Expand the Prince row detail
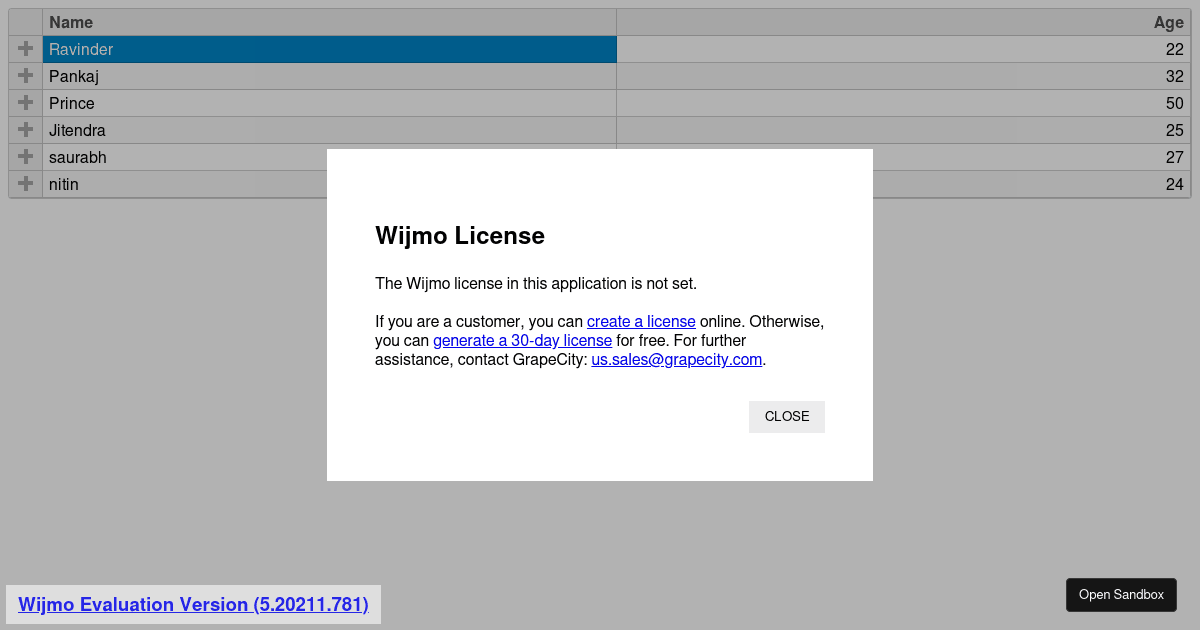Image resolution: width=1200 pixels, height=630 pixels. 26,103
